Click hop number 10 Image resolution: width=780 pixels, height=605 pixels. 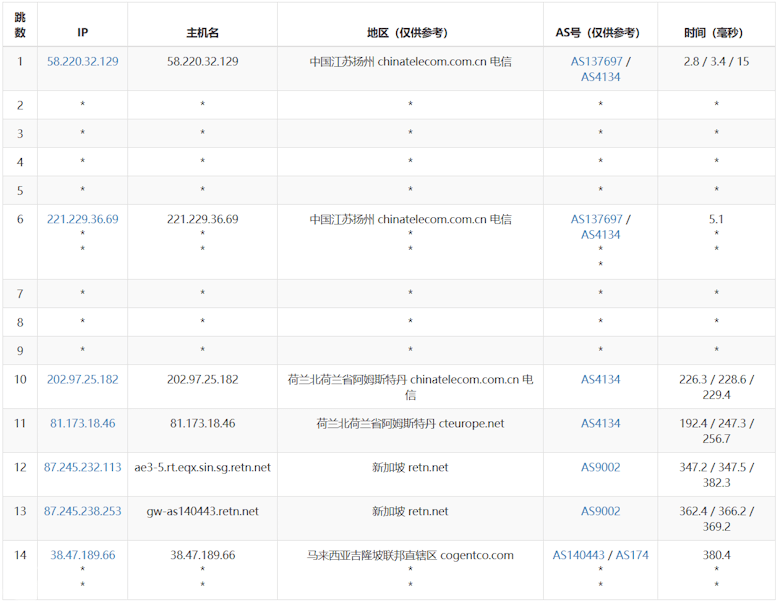pos(20,379)
